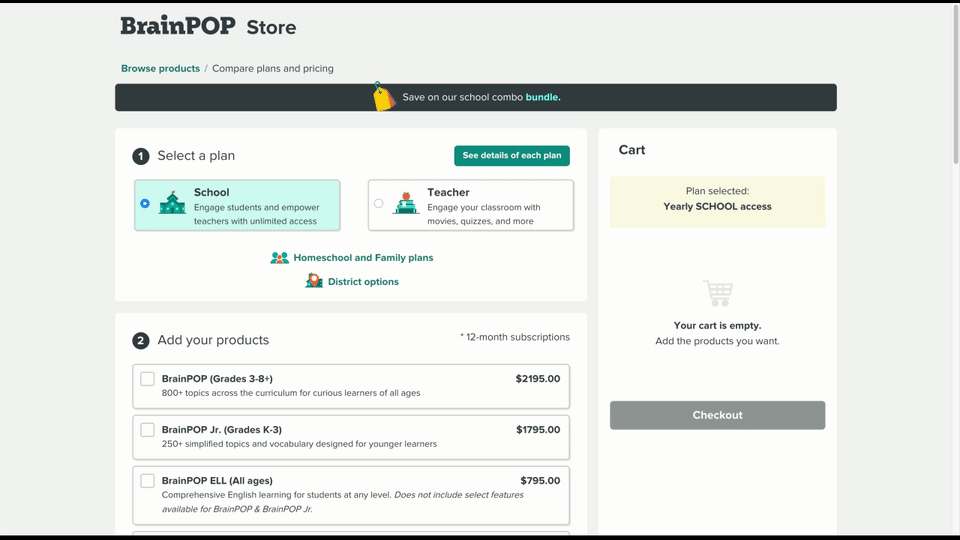Click the $795.00 price text
Screen dimensions: 960x540
pyautogui.click(x=540, y=481)
